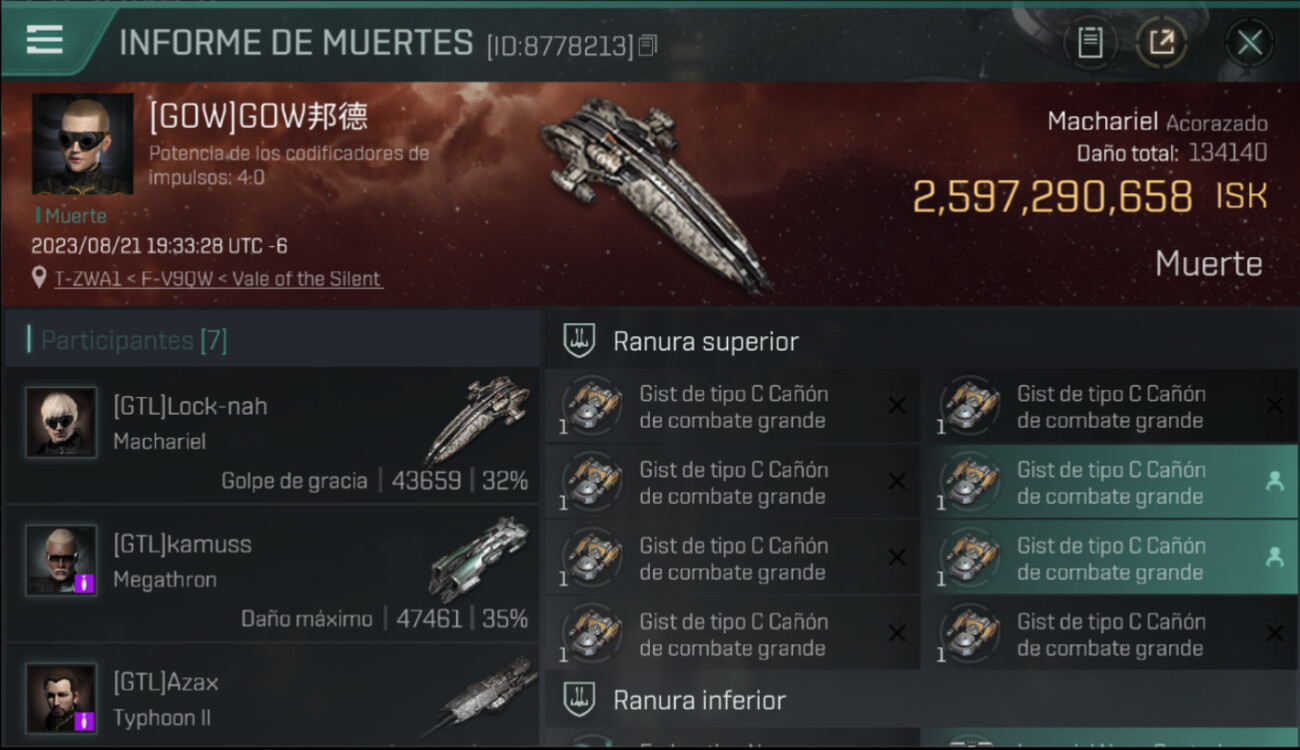
Task: Click the person icon on the highlighted third-row cannon
Action: coord(1274,558)
